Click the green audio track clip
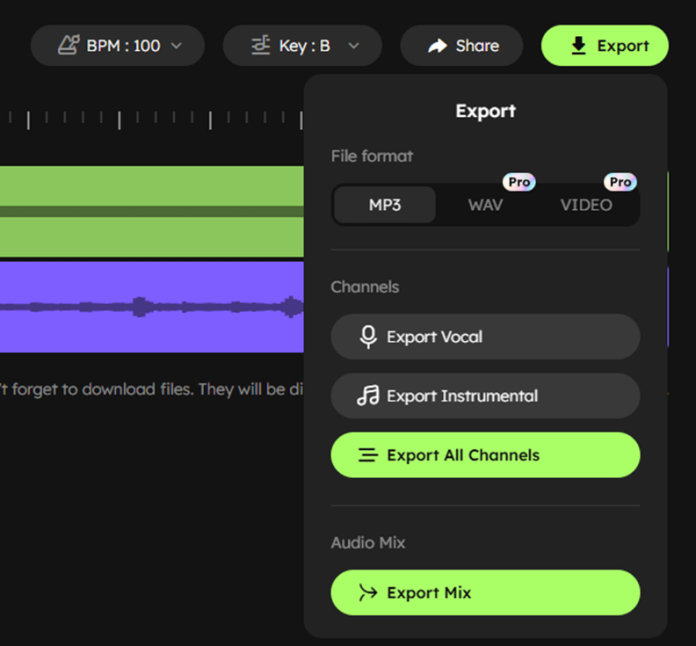This screenshot has width=696, height=646. pos(152,211)
